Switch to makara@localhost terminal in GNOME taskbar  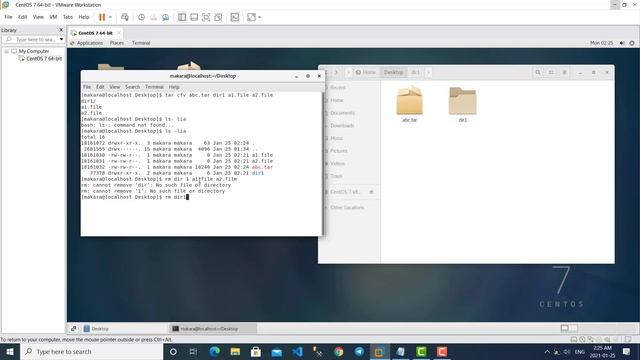pos(212,329)
